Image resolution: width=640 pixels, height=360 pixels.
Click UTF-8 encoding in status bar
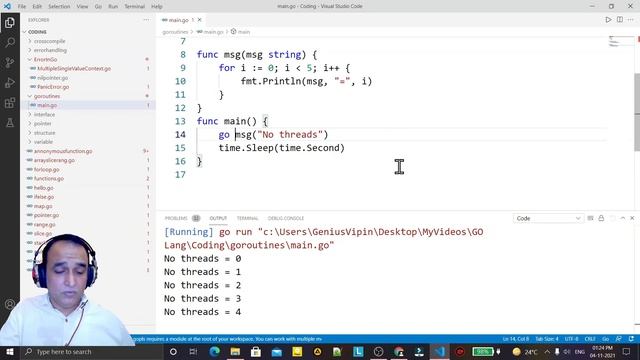[571, 339]
